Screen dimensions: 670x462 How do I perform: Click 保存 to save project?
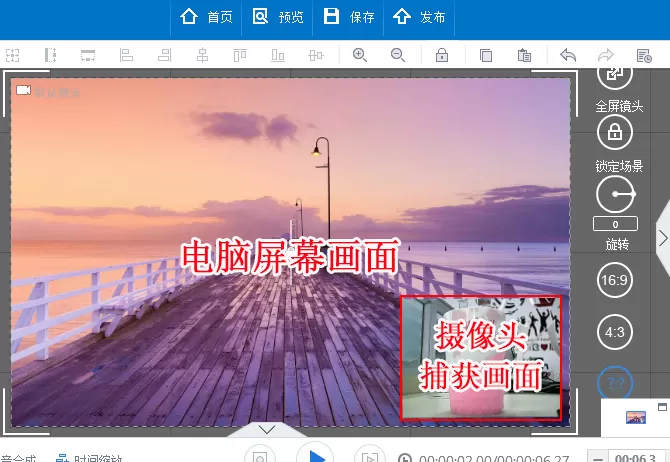click(348, 17)
